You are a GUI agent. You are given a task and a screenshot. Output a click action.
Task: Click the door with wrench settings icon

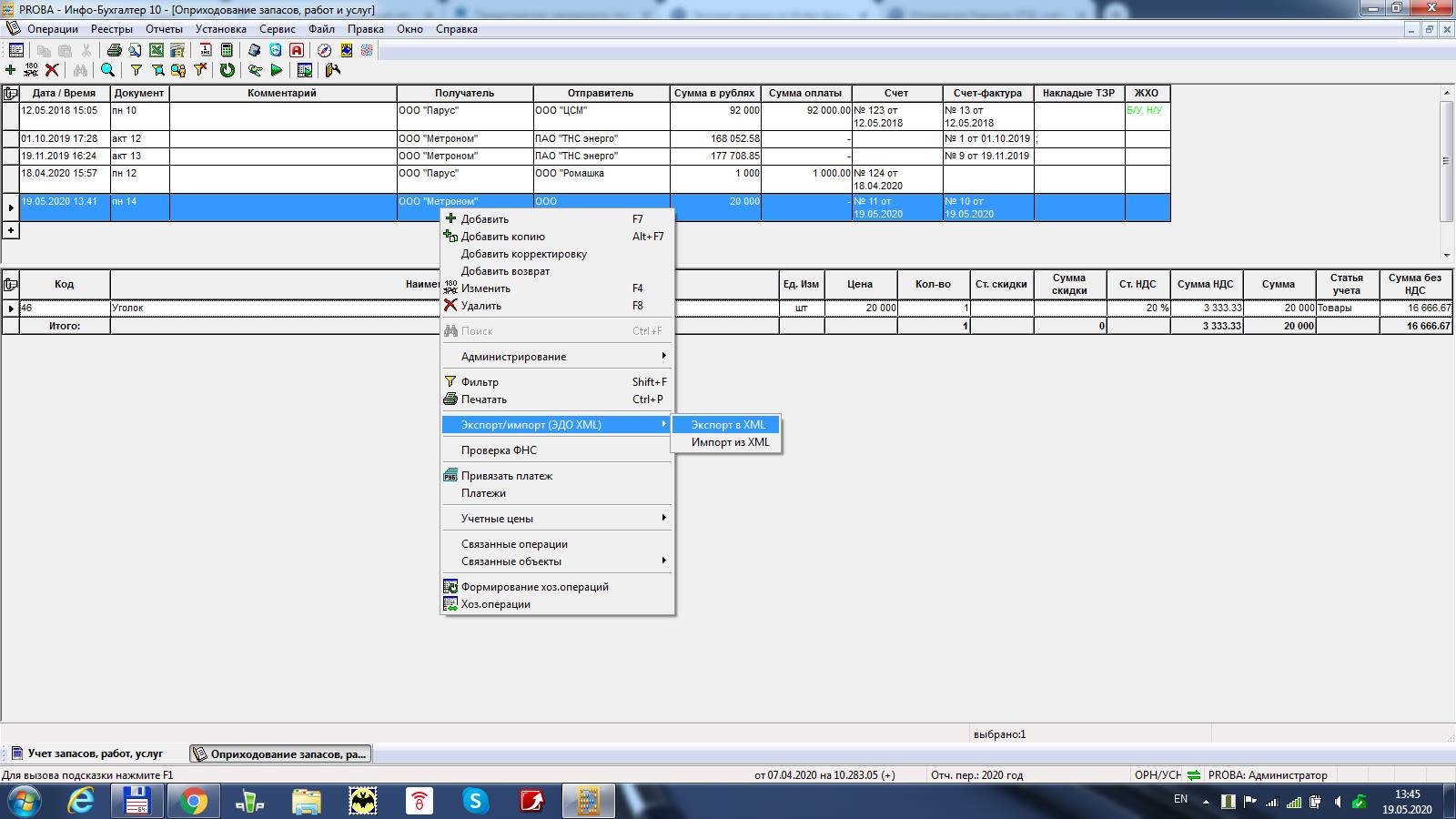332,70
